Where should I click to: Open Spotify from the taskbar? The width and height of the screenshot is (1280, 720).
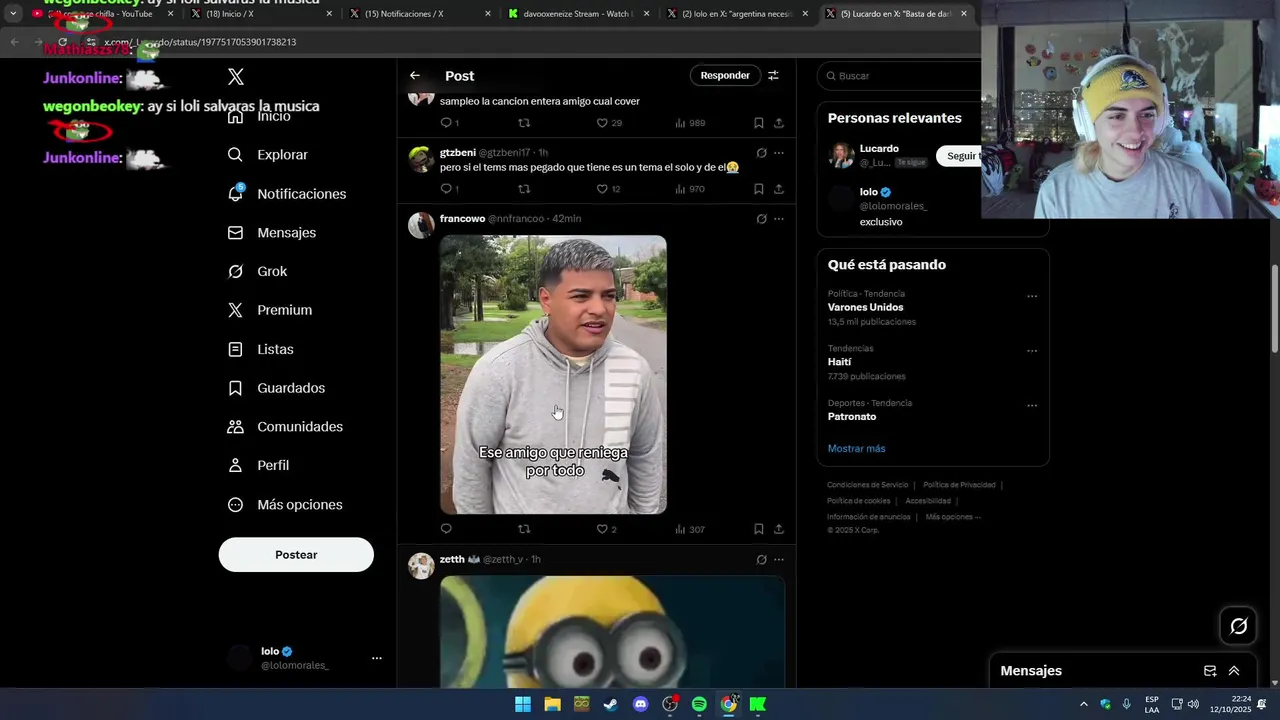[x=699, y=704]
